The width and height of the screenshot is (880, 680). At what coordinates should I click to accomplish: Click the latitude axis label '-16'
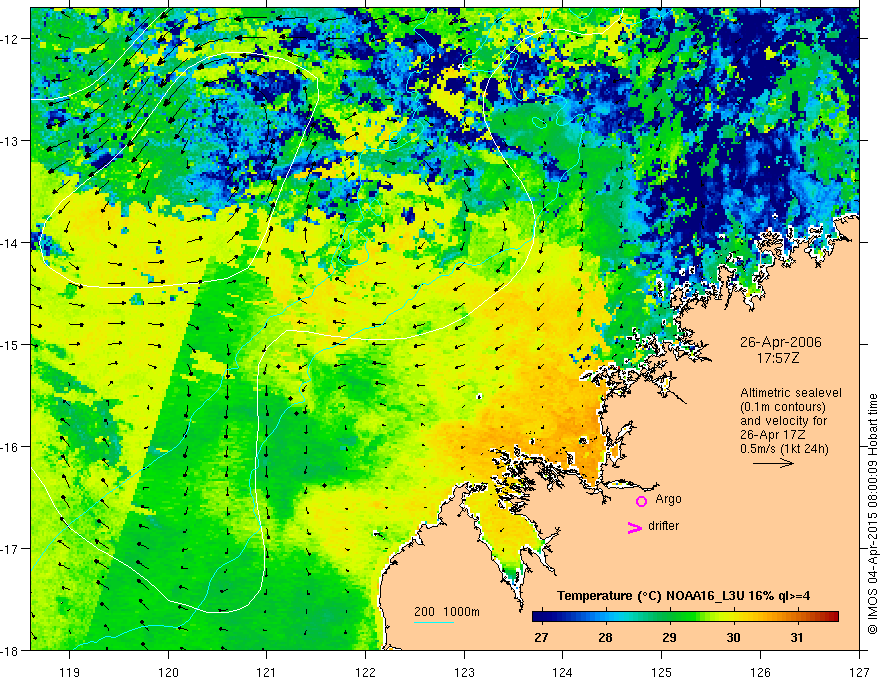click(12, 447)
